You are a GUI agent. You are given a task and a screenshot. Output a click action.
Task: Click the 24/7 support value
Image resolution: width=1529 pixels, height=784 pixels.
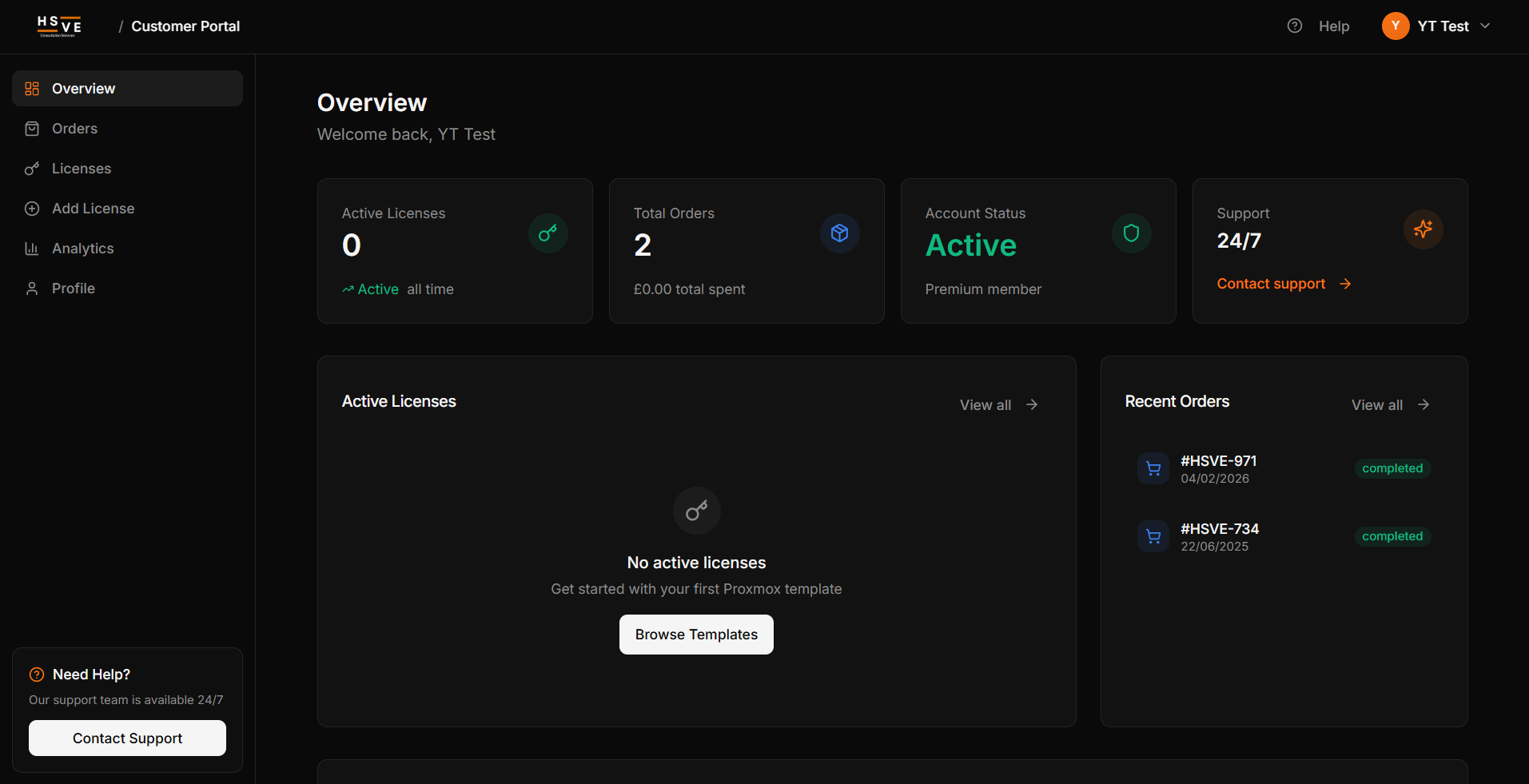click(x=1239, y=241)
